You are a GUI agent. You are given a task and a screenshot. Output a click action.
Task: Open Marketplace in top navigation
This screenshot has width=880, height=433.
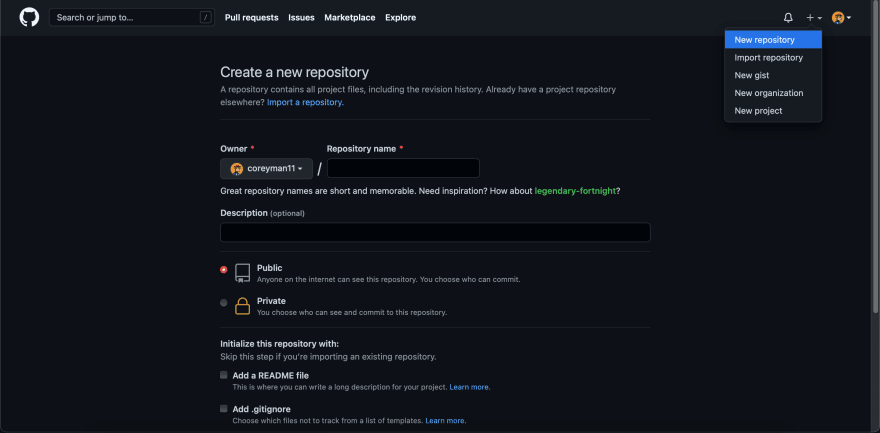tap(350, 17)
